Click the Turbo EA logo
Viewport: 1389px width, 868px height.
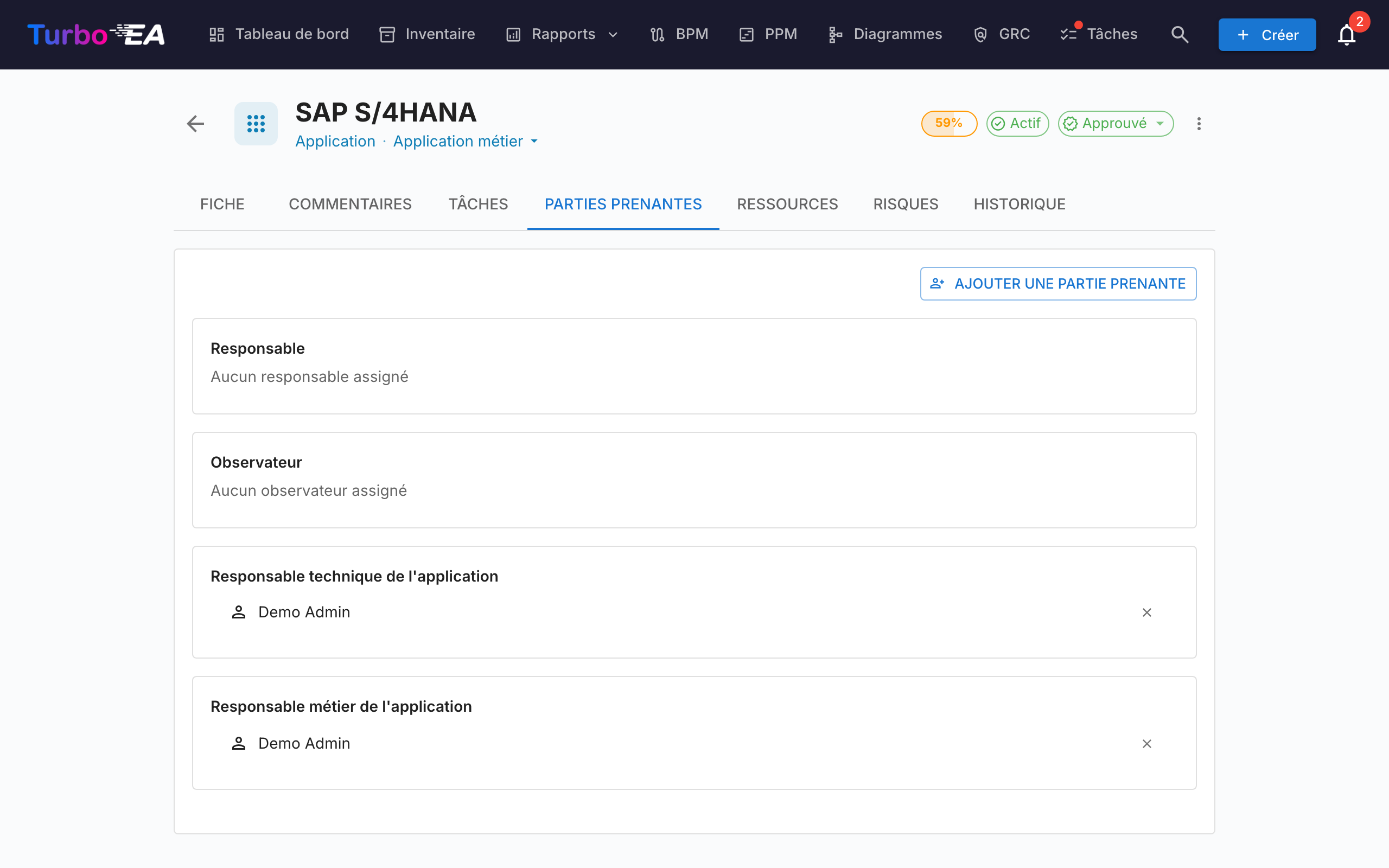coord(96,34)
